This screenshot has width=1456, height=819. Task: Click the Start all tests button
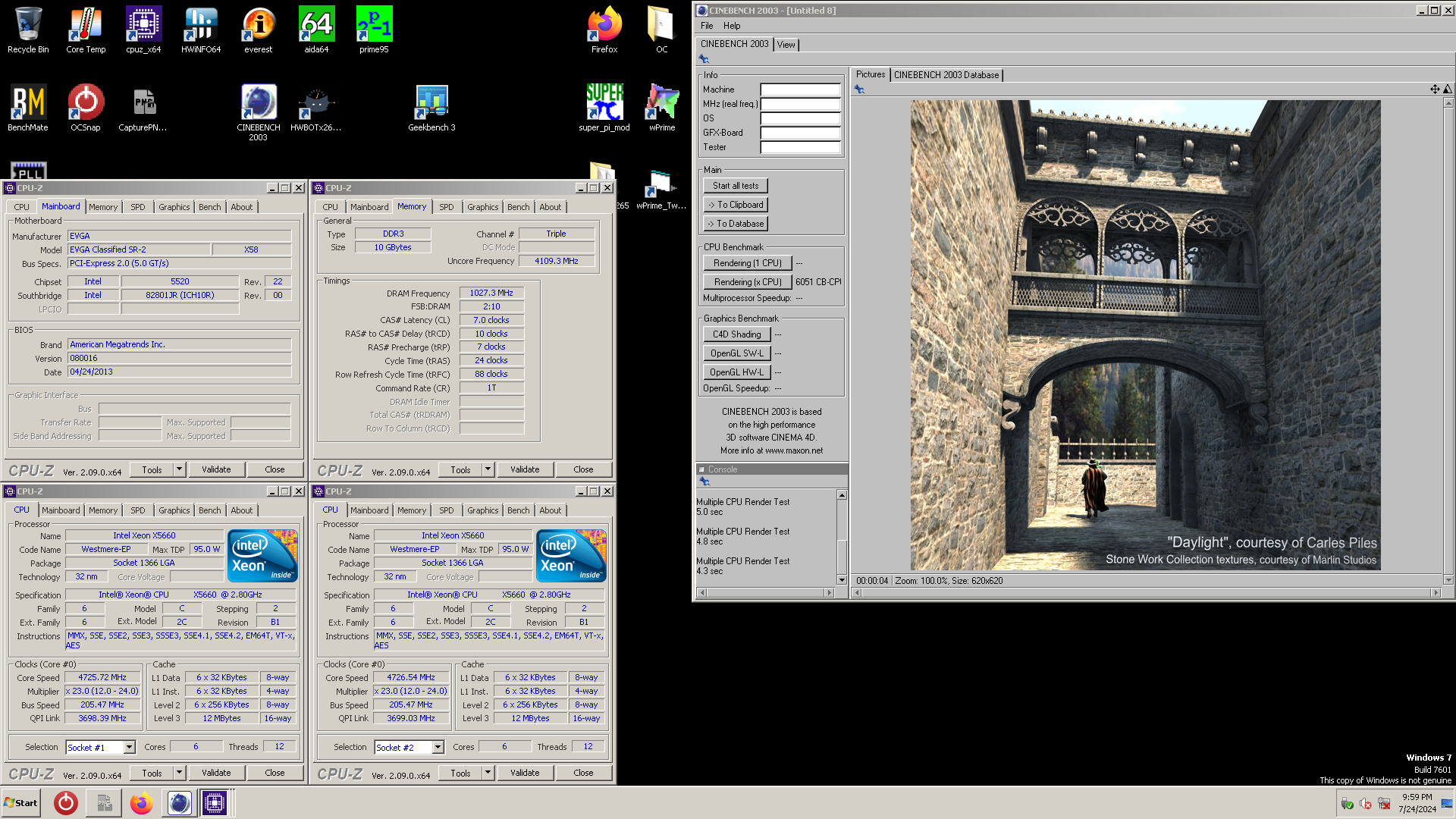coord(736,186)
